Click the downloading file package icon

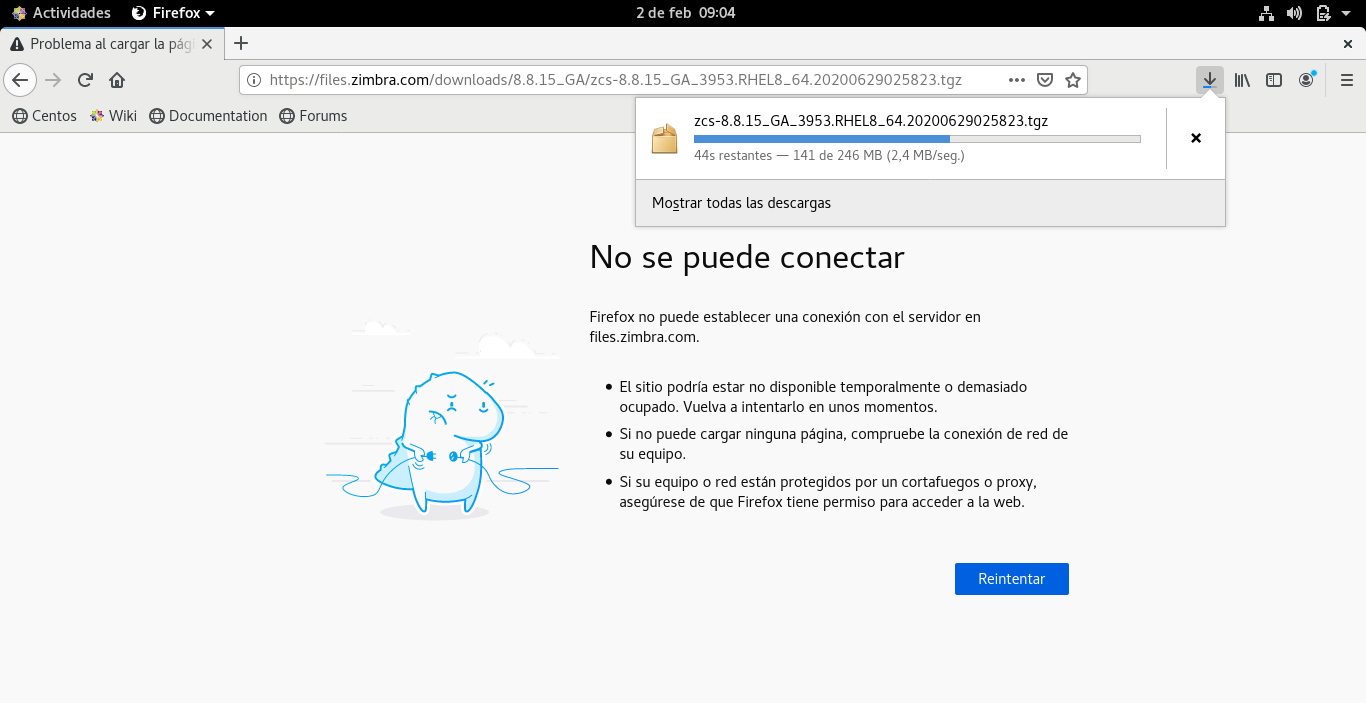click(665, 139)
